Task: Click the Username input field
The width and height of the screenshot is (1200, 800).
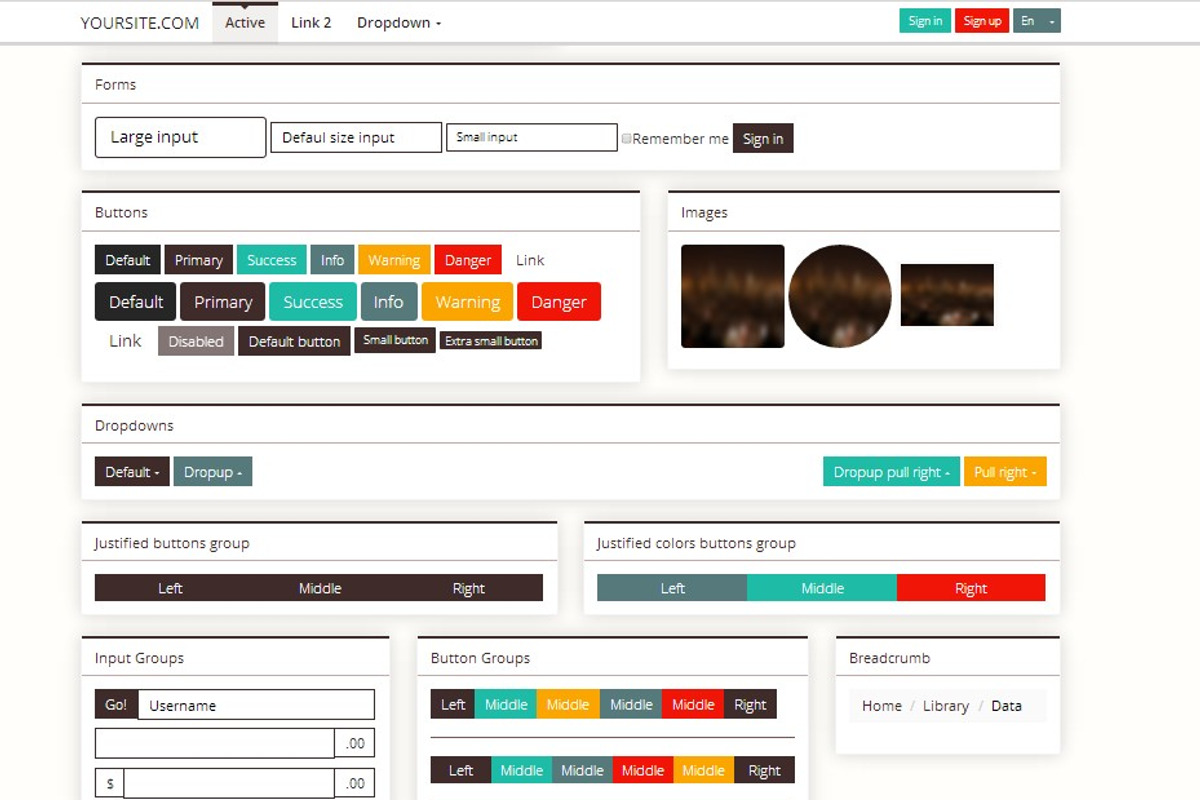Action: [255, 704]
